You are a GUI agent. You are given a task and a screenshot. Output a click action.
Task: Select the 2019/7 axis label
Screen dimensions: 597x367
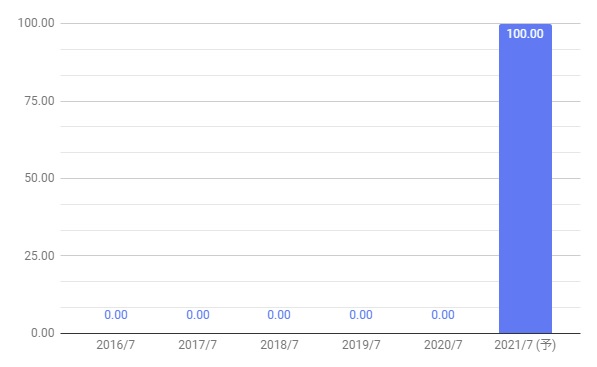[x=361, y=345]
